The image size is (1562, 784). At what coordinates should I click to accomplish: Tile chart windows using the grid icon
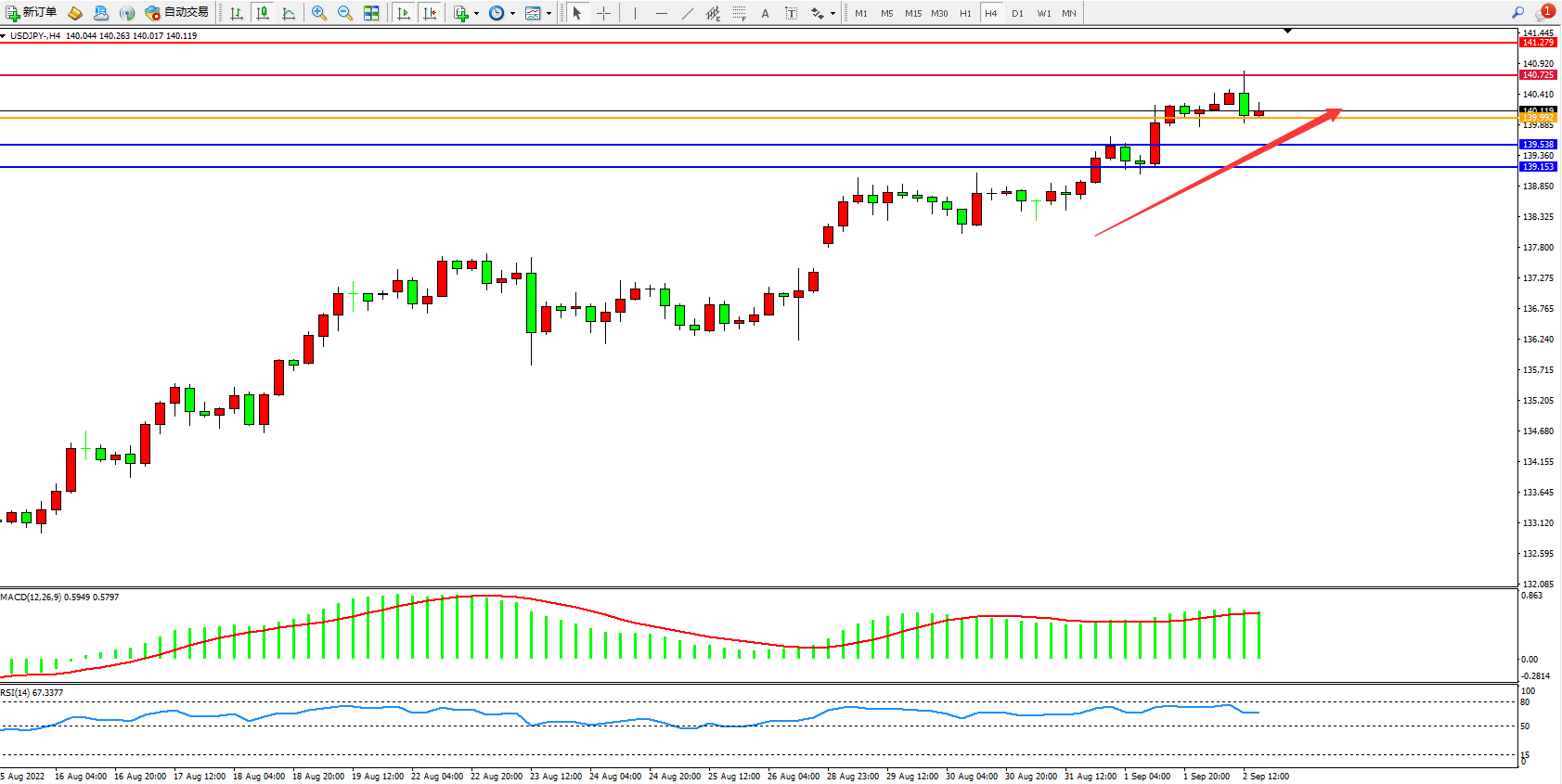click(x=371, y=13)
